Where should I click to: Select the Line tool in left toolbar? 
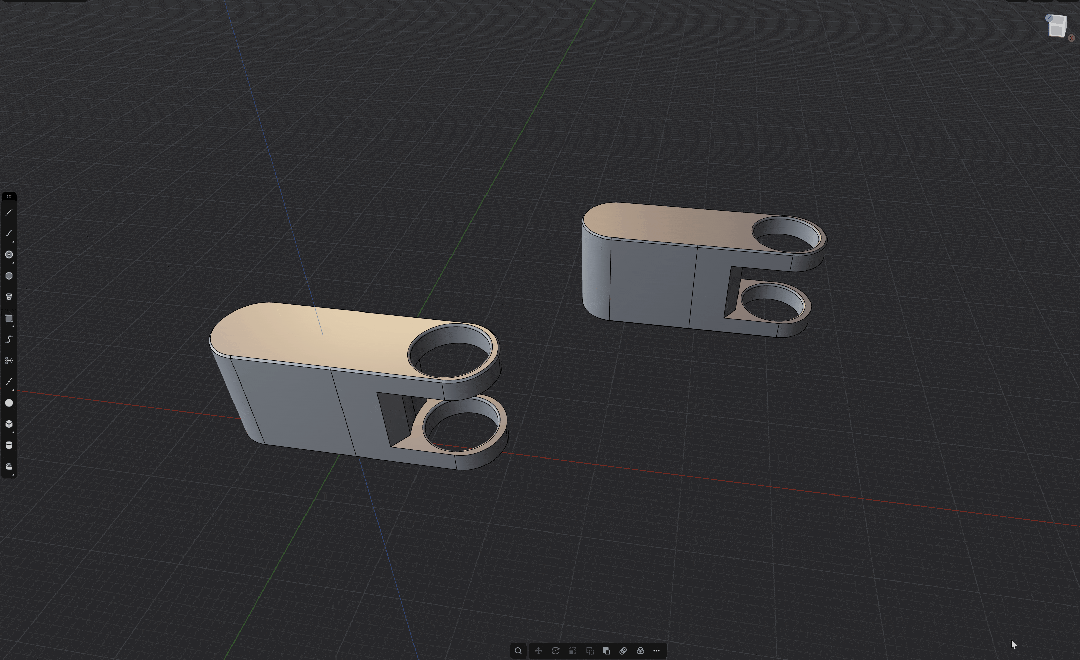(x=9, y=212)
